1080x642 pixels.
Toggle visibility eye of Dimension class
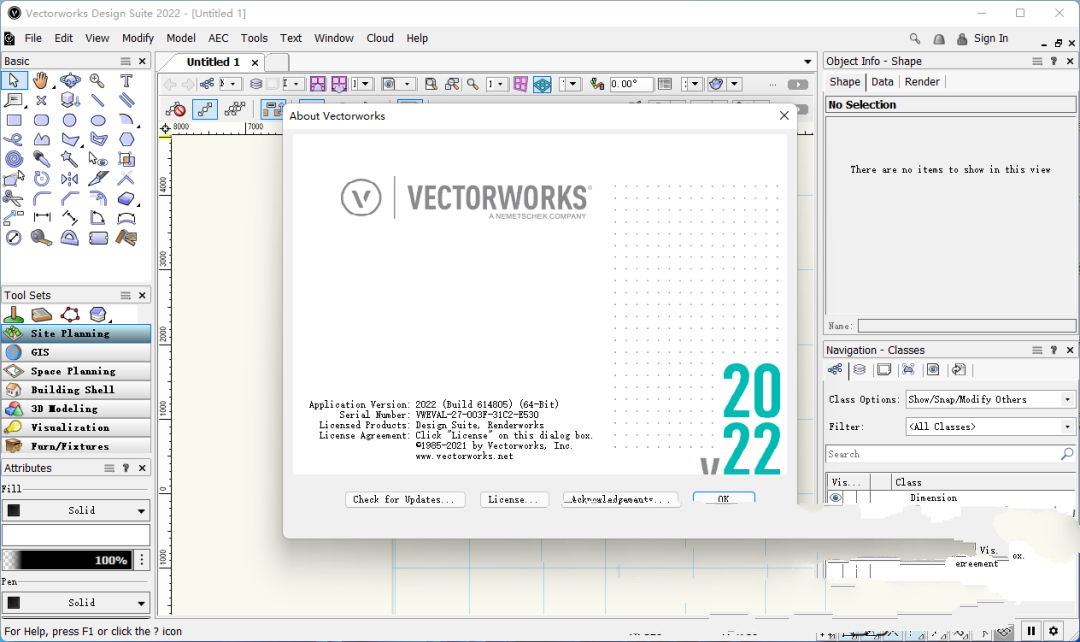pyautogui.click(x=835, y=497)
